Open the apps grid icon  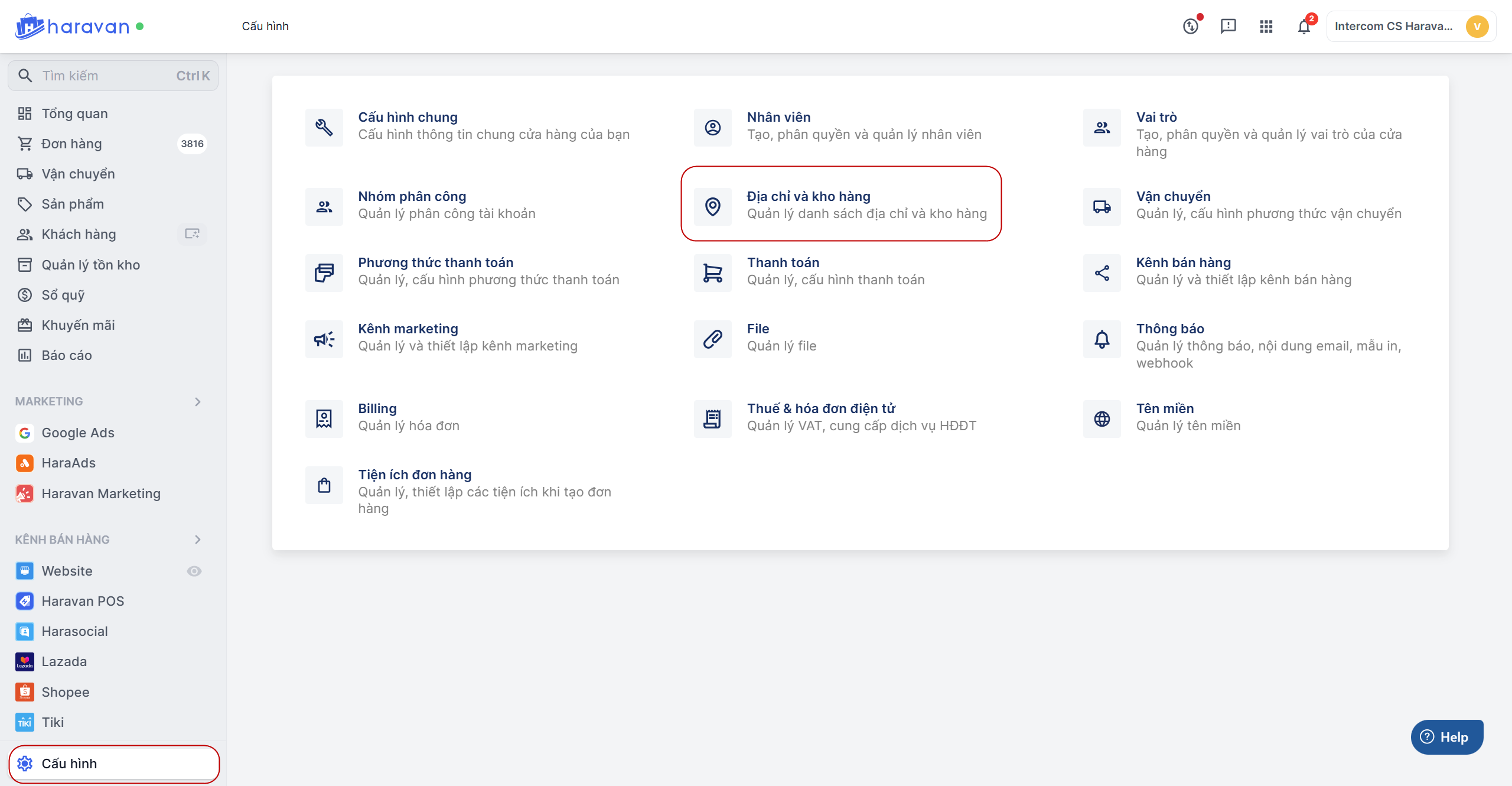(1266, 27)
